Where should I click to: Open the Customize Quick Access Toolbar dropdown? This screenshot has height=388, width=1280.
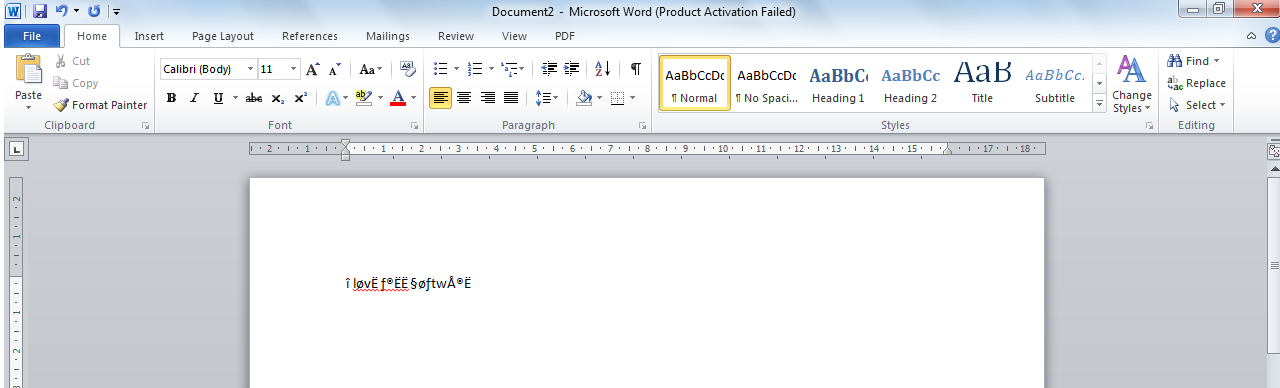pyautogui.click(x=116, y=11)
